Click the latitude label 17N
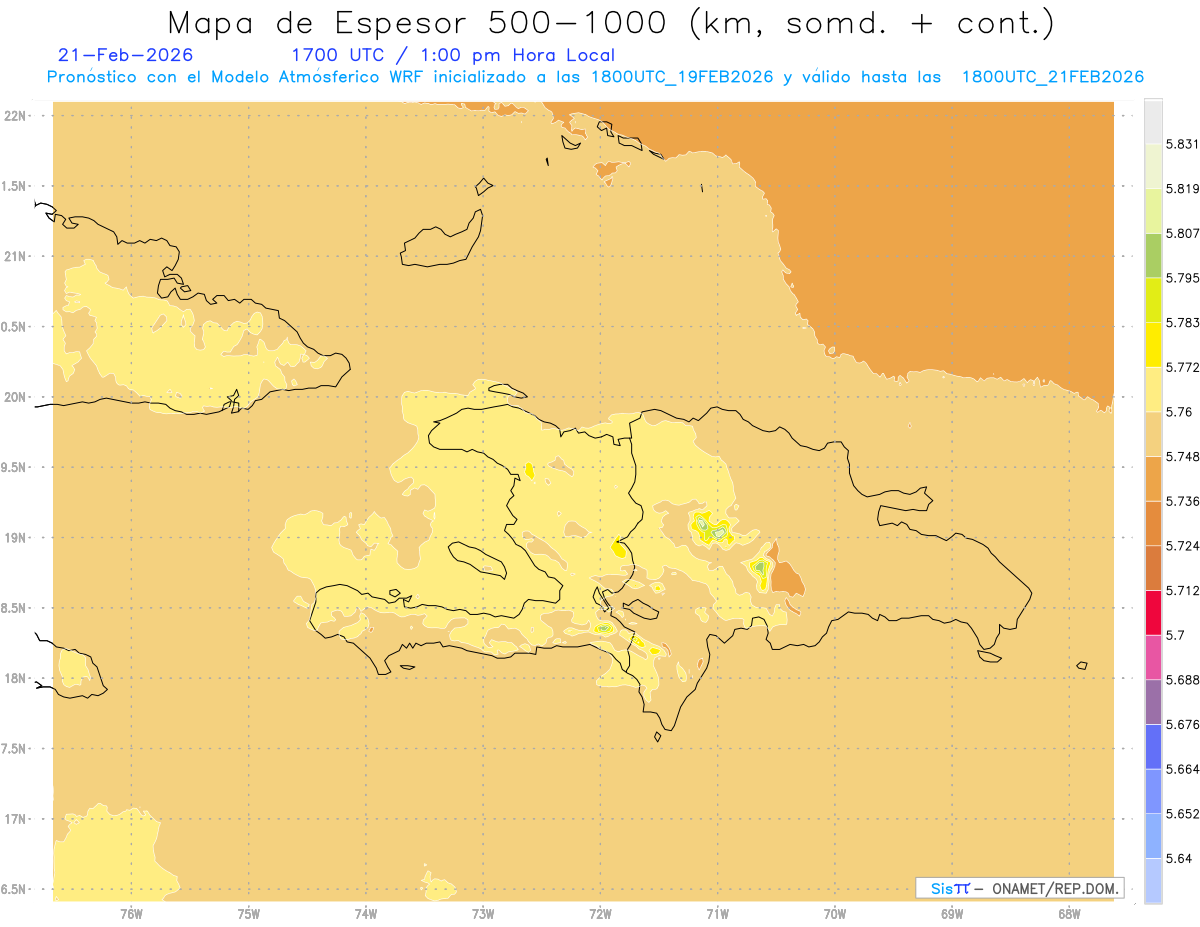Screen dimensions: 1200x927 (x=16, y=819)
